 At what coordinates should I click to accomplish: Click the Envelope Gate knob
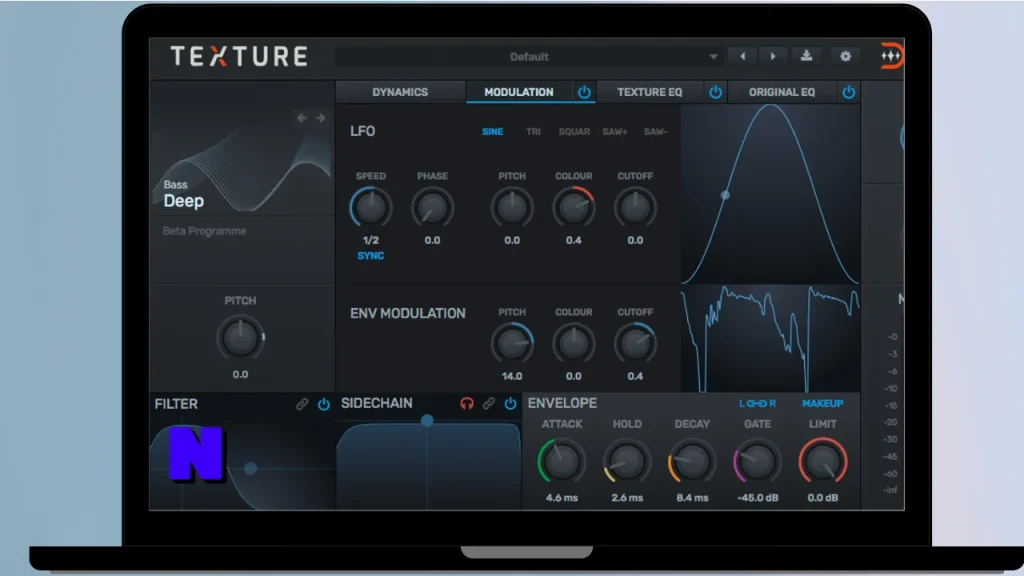[757, 462]
